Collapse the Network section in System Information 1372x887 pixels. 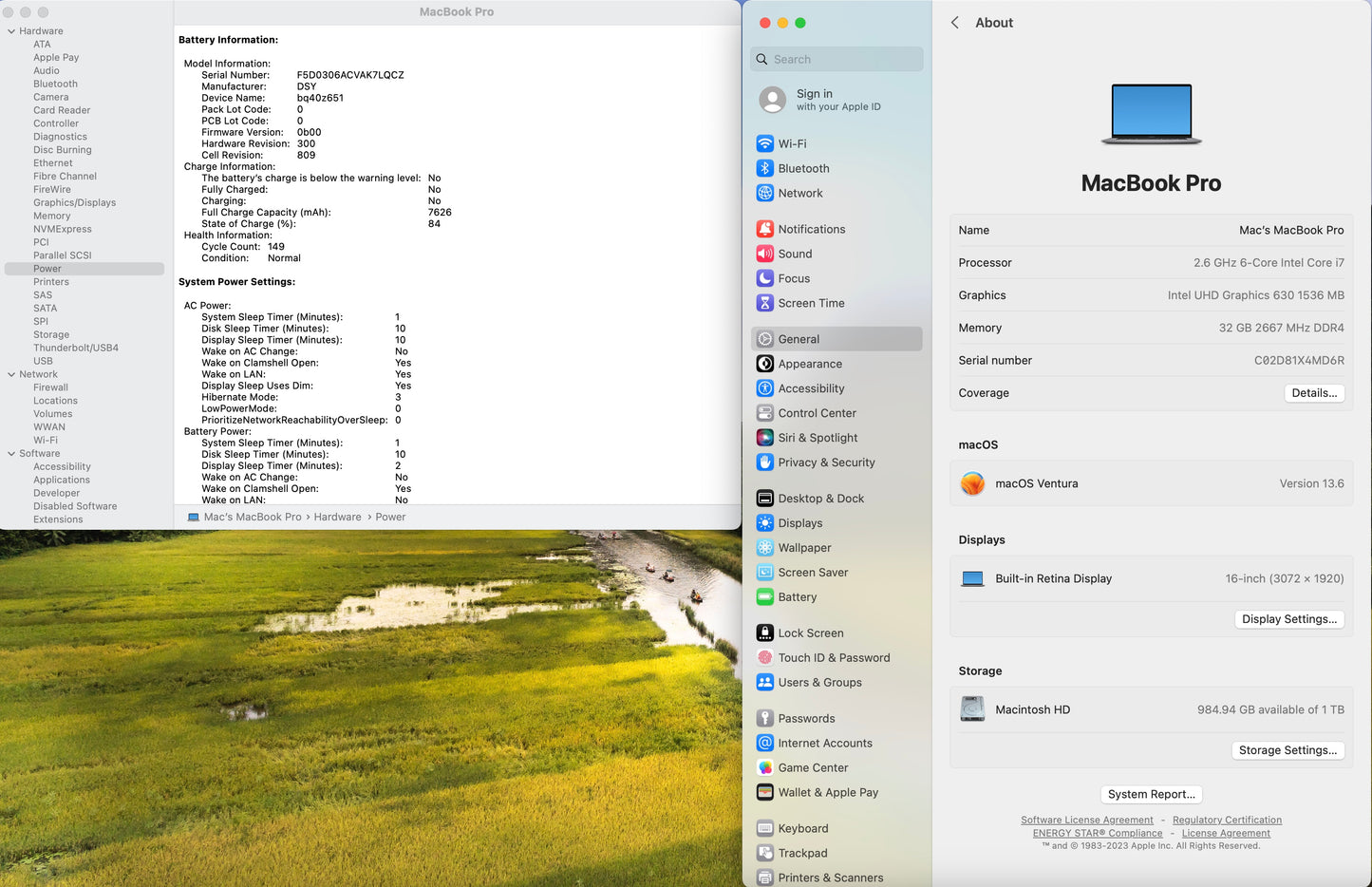(11, 374)
